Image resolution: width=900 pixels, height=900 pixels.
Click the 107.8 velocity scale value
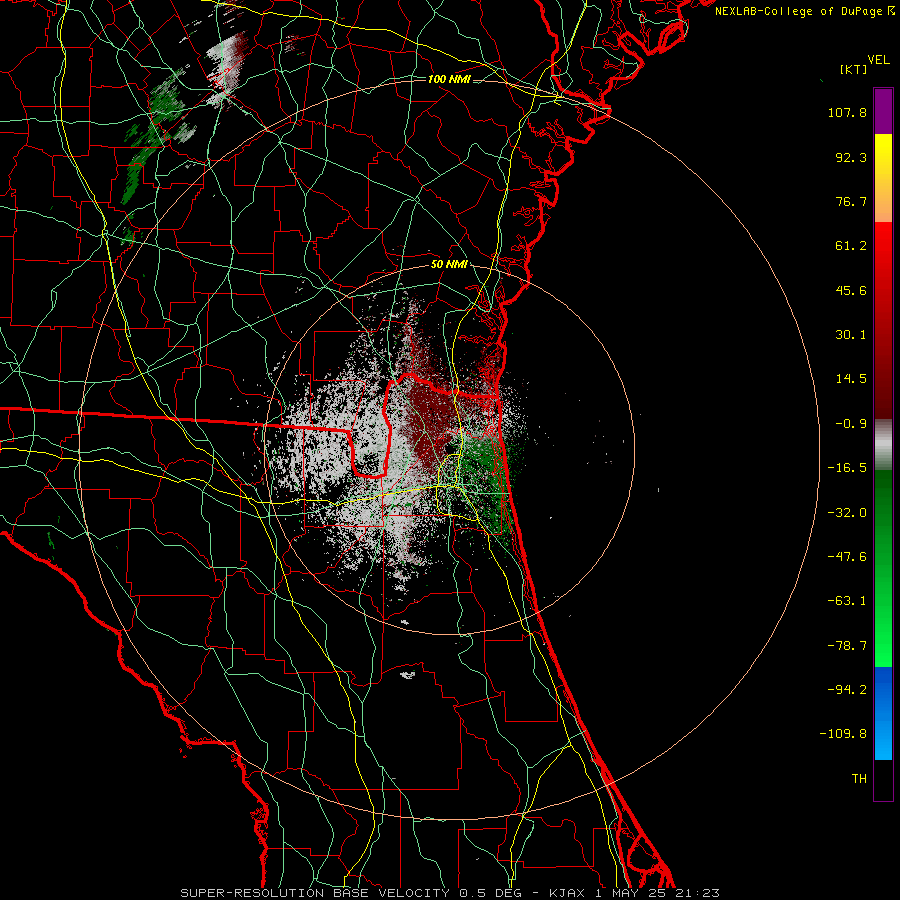coord(847,112)
